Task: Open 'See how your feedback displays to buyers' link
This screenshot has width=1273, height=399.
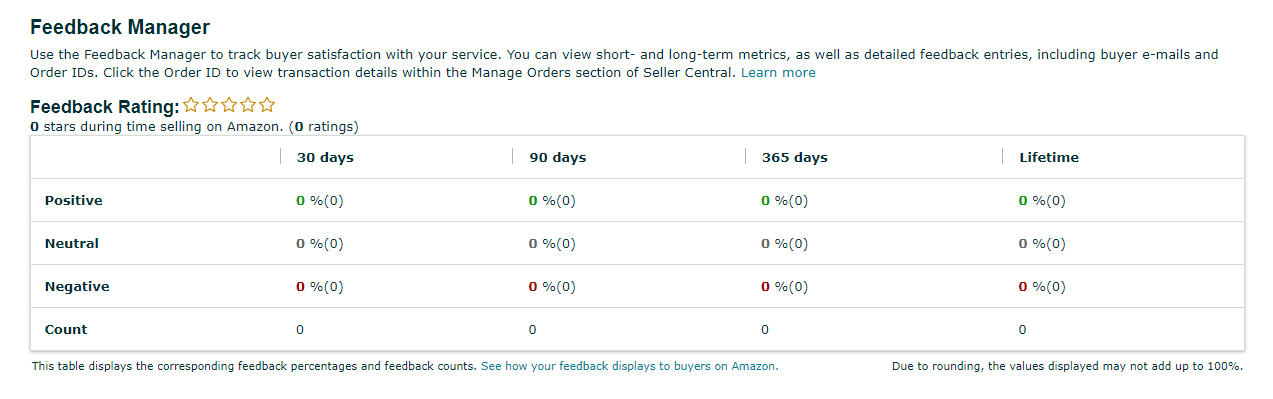Action: coord(629,366)
